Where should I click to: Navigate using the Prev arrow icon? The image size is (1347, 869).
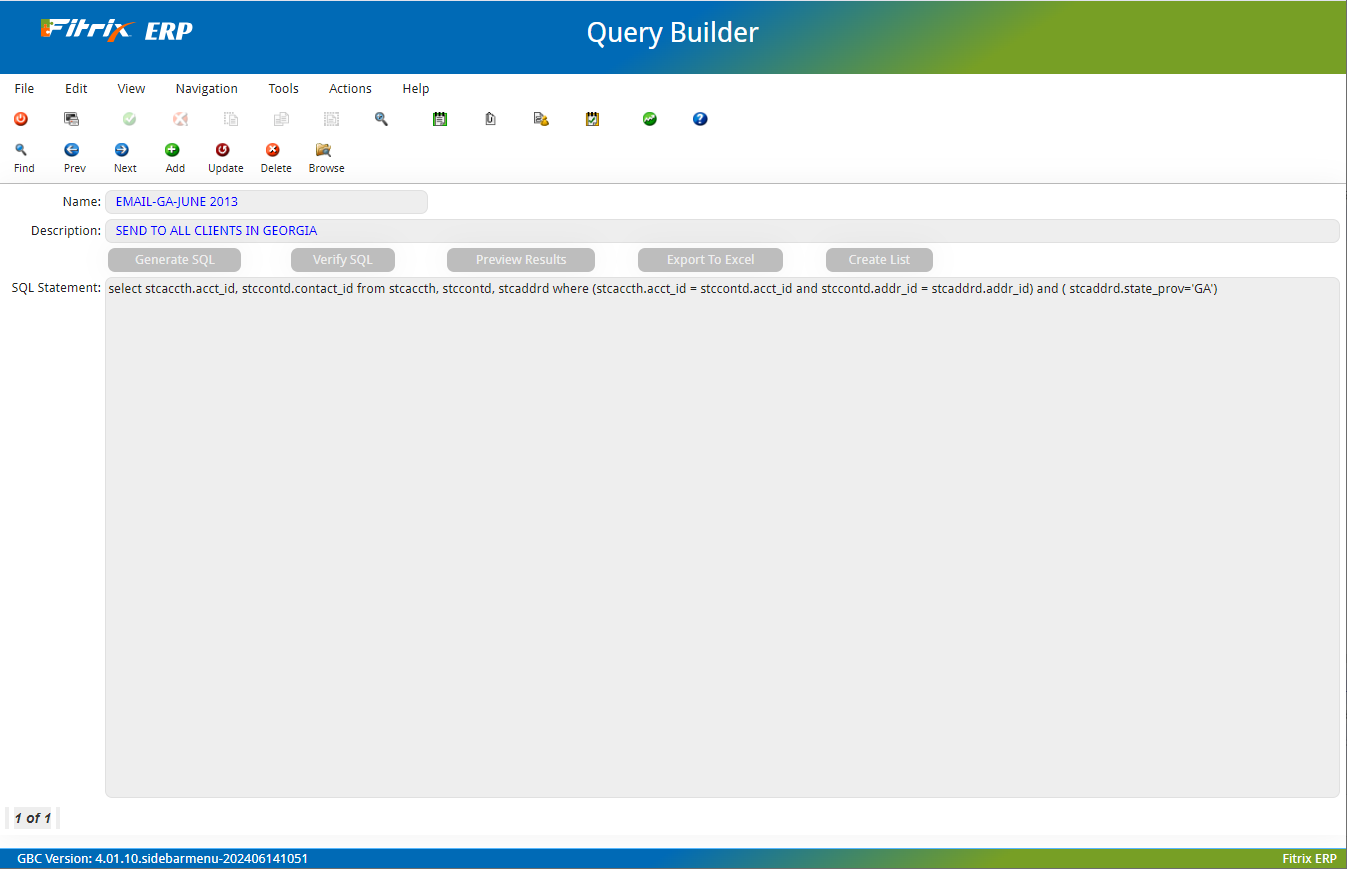coord(72,156)
